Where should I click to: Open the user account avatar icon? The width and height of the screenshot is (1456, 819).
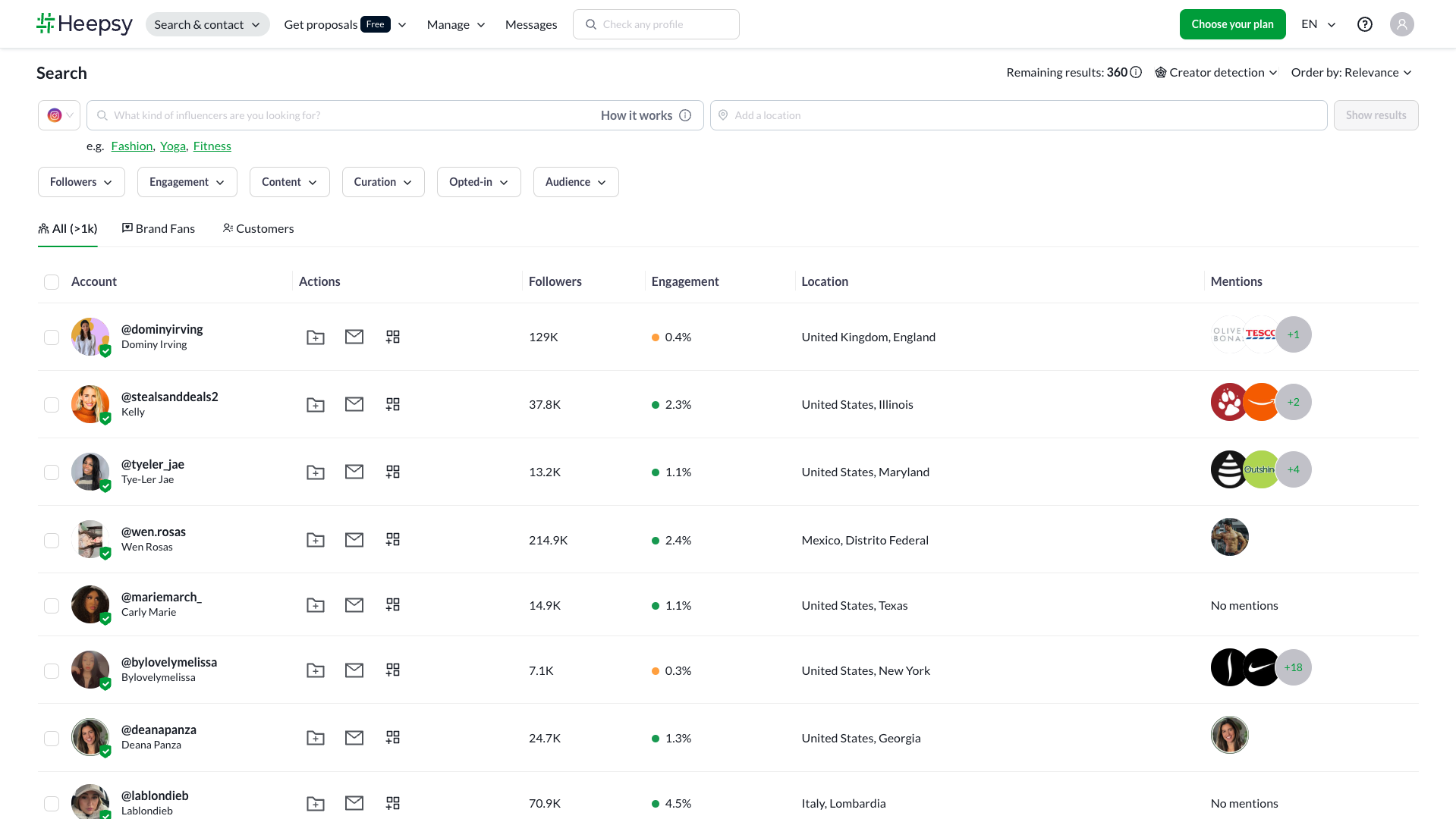pos(1401,24)
